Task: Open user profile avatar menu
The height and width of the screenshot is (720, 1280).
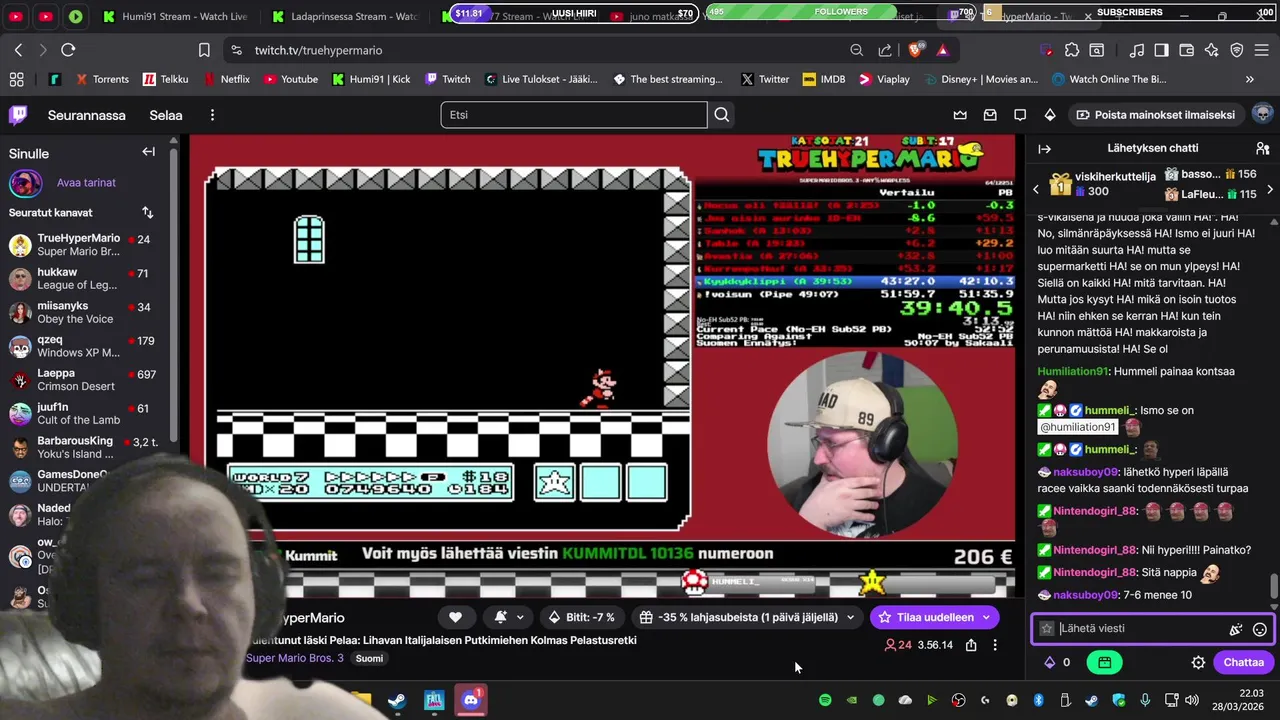Action: pyautogui.click(x=1262, y=114)
